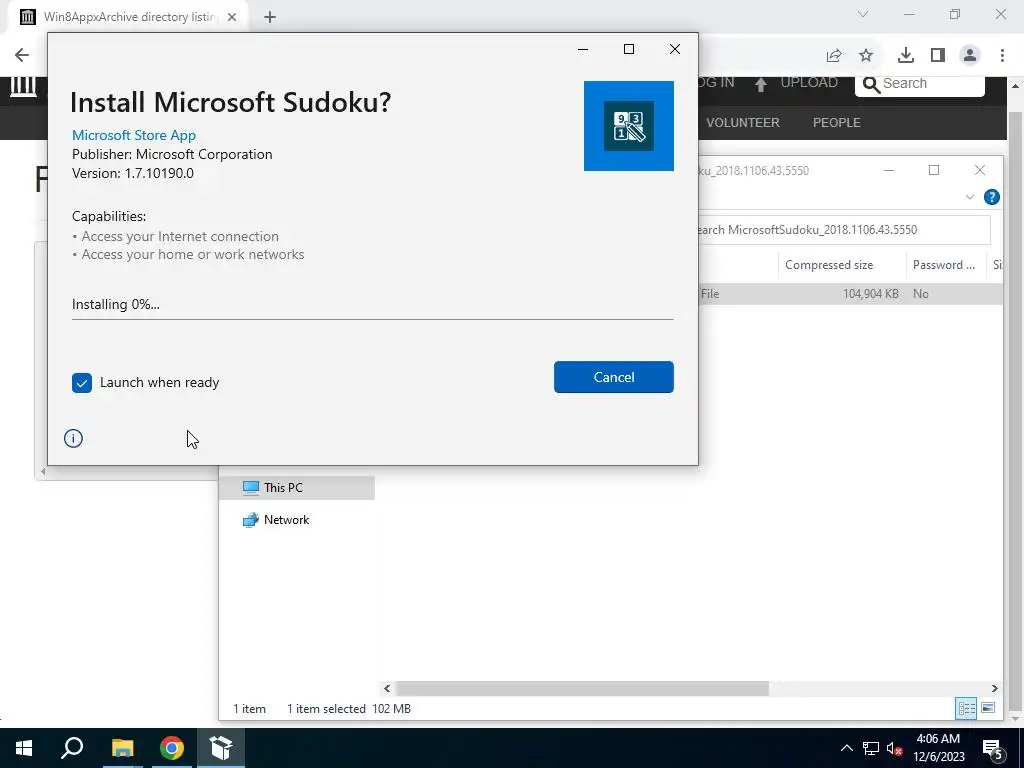
Task: Click the App Installer taskbar icon
Action: point(221,748)
